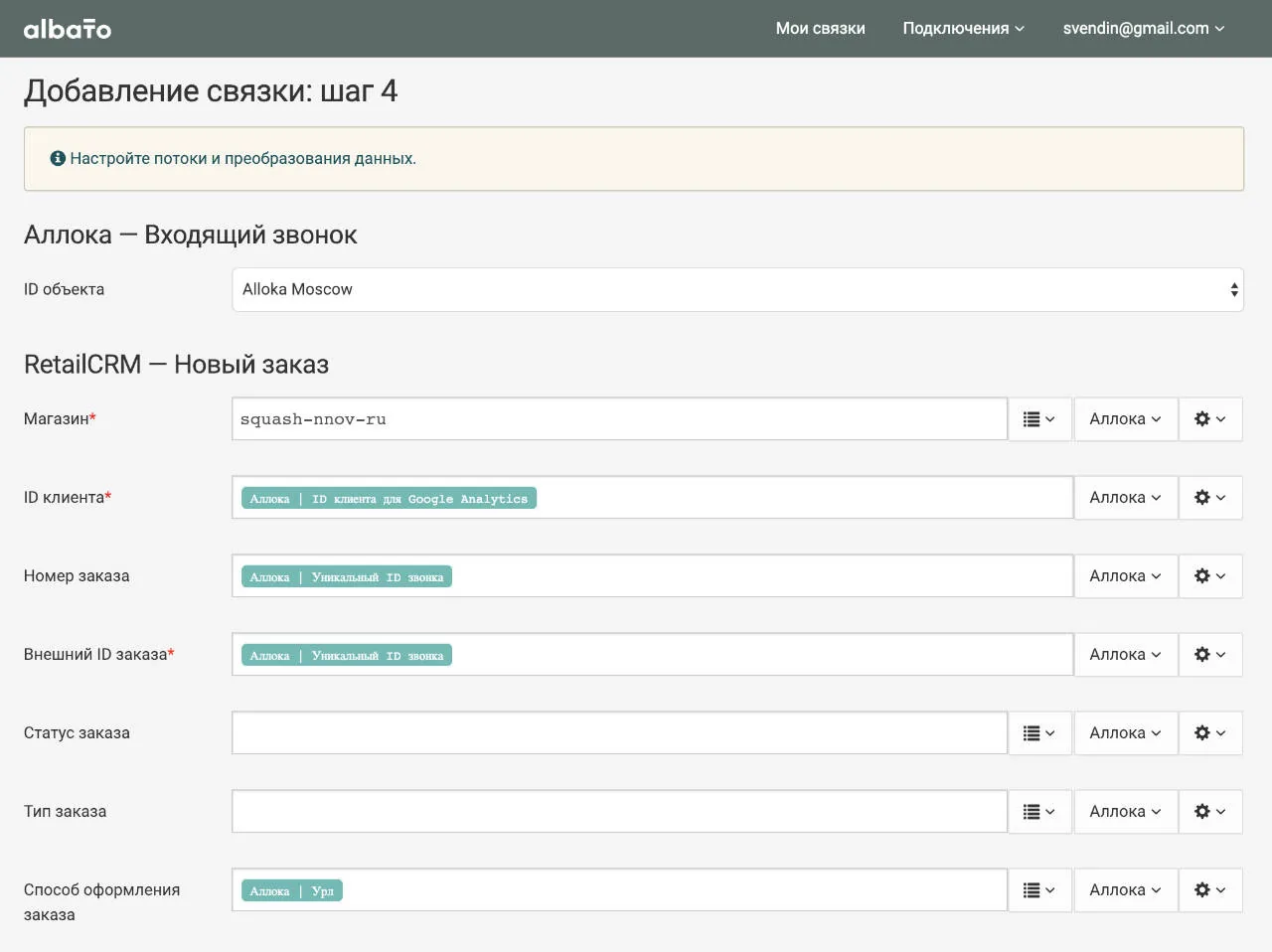The height and width of the screenshot is (952, 1272).
Task: Open gear settings for Магазин row
Action: pyautogui.click(x=1210, y=419)
